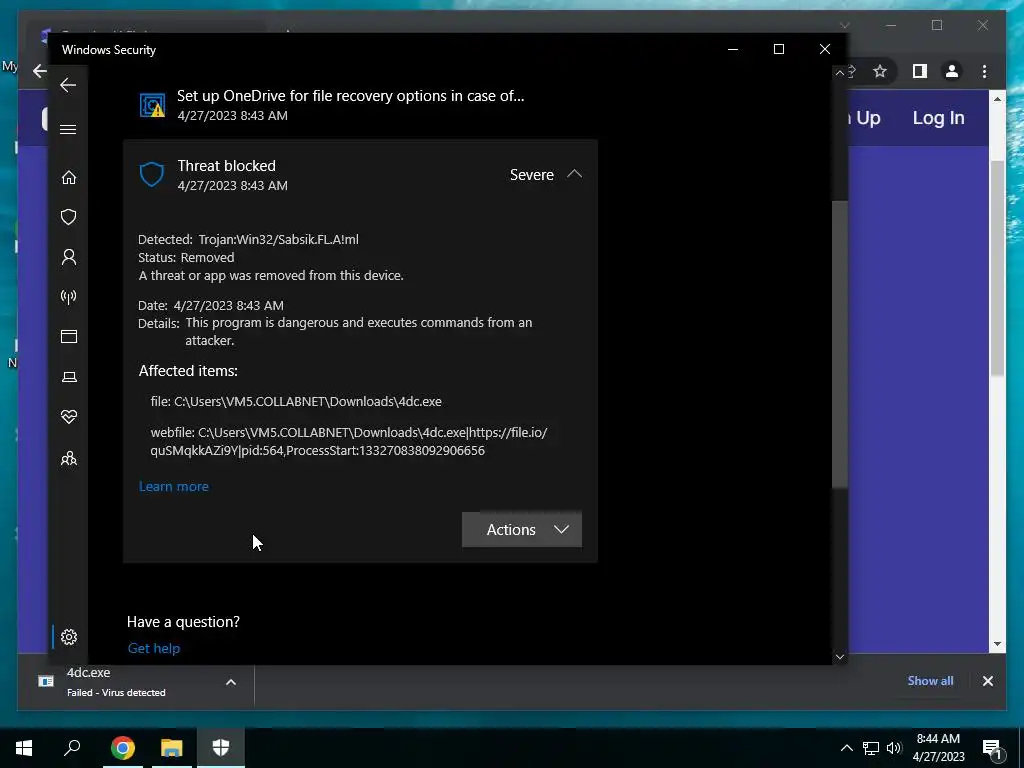Open volume tray icon
The width and height of the screenshot is (1024, 768).
pyautogui.click(x=894, y=748)
